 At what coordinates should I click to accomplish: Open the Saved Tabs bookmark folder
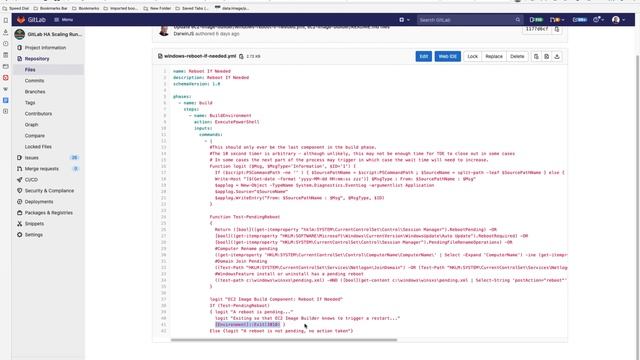click(x=192, y=8)
